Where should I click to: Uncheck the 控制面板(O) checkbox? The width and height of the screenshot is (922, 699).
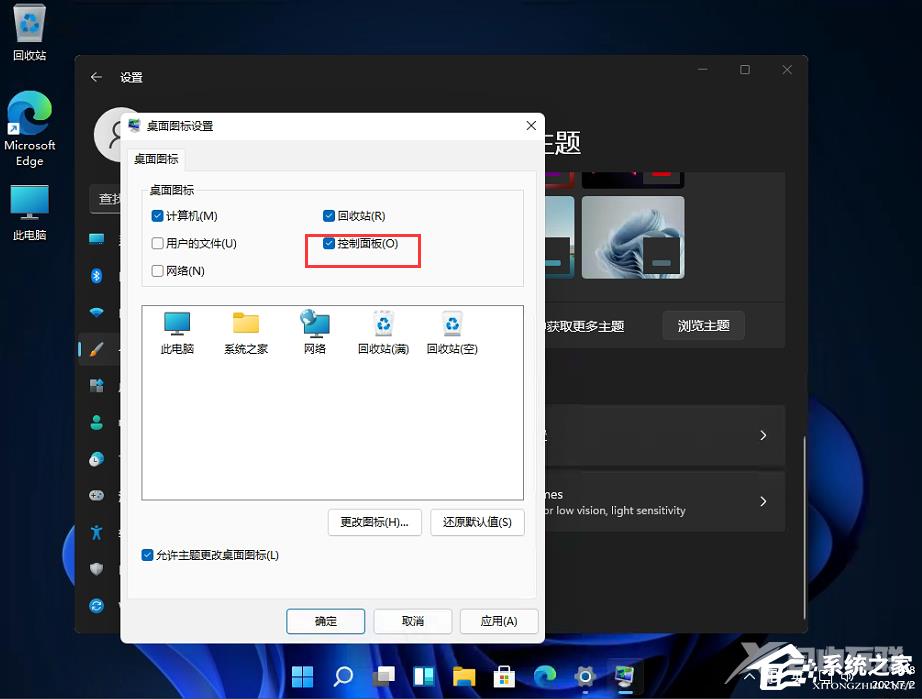tap(328, 243)
